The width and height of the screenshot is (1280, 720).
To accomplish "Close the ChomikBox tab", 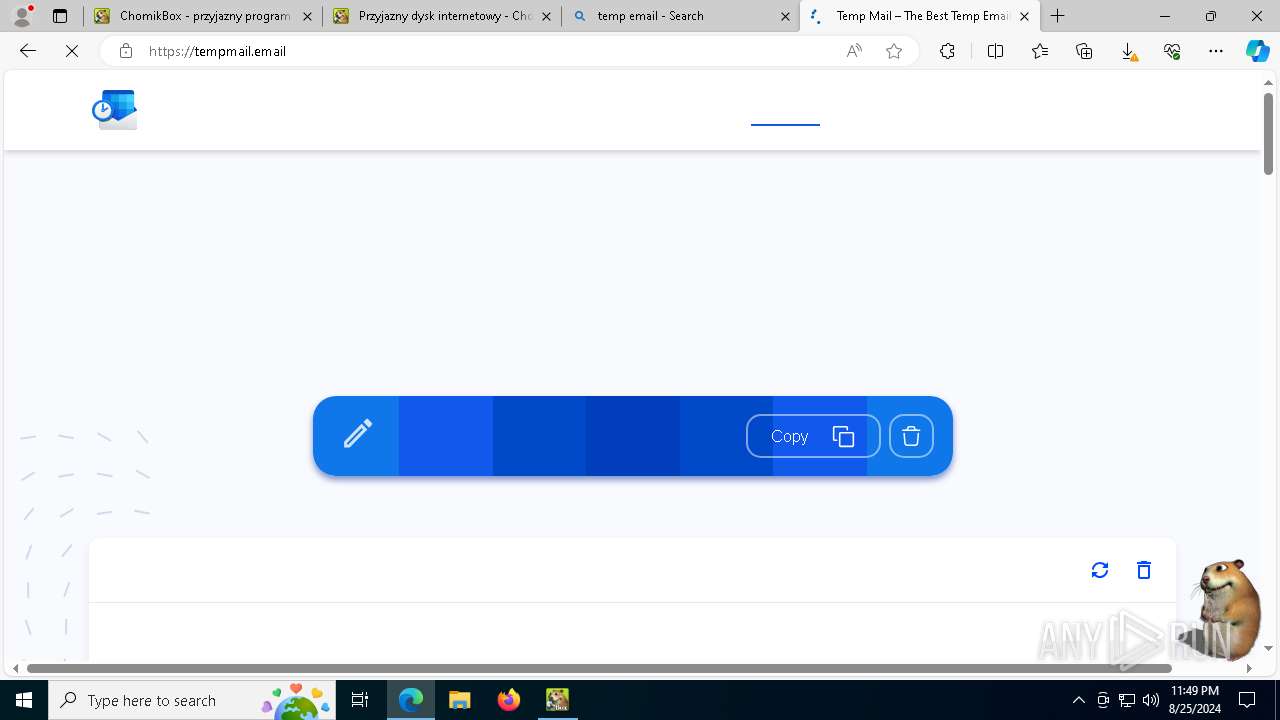I will point(307,16).
